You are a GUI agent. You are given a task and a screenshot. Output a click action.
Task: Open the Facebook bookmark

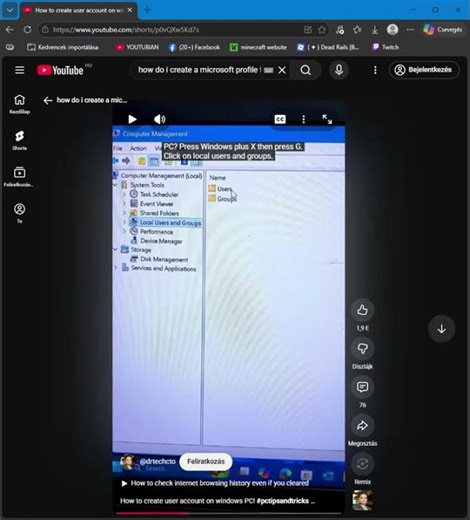(194, 47)
